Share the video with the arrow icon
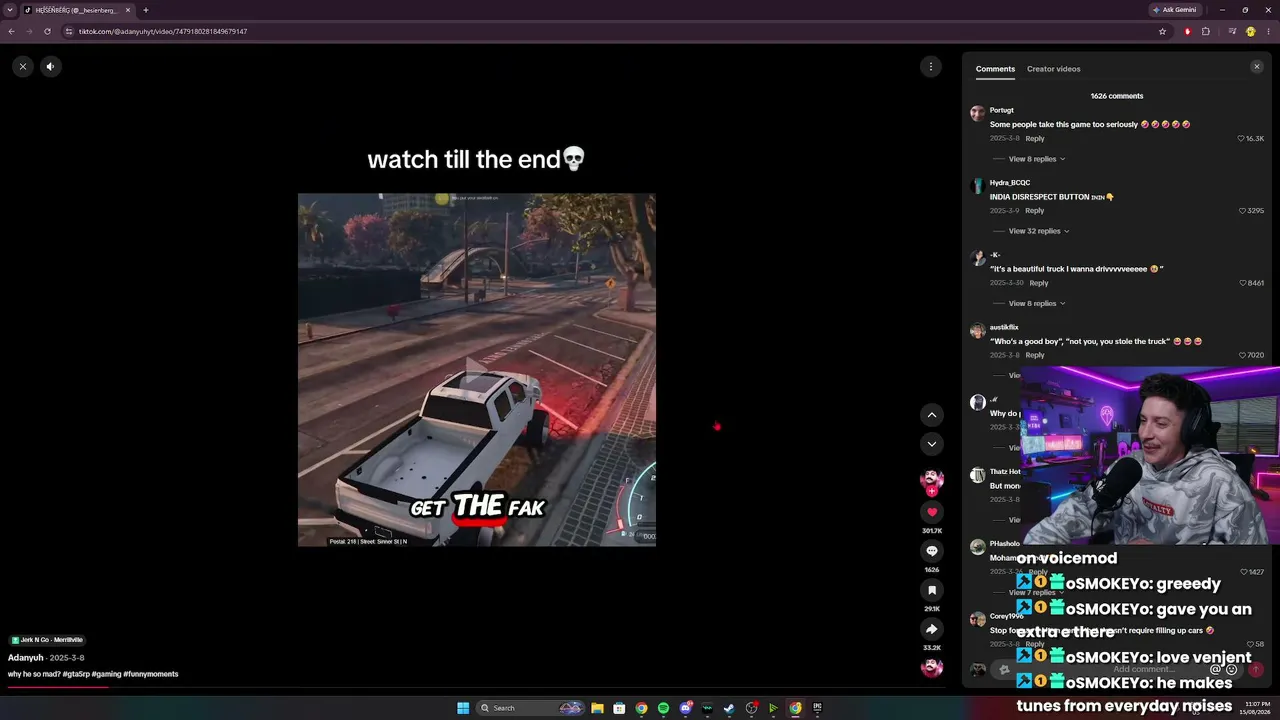Screen dimensions: 1280x720 click(932, 629)
